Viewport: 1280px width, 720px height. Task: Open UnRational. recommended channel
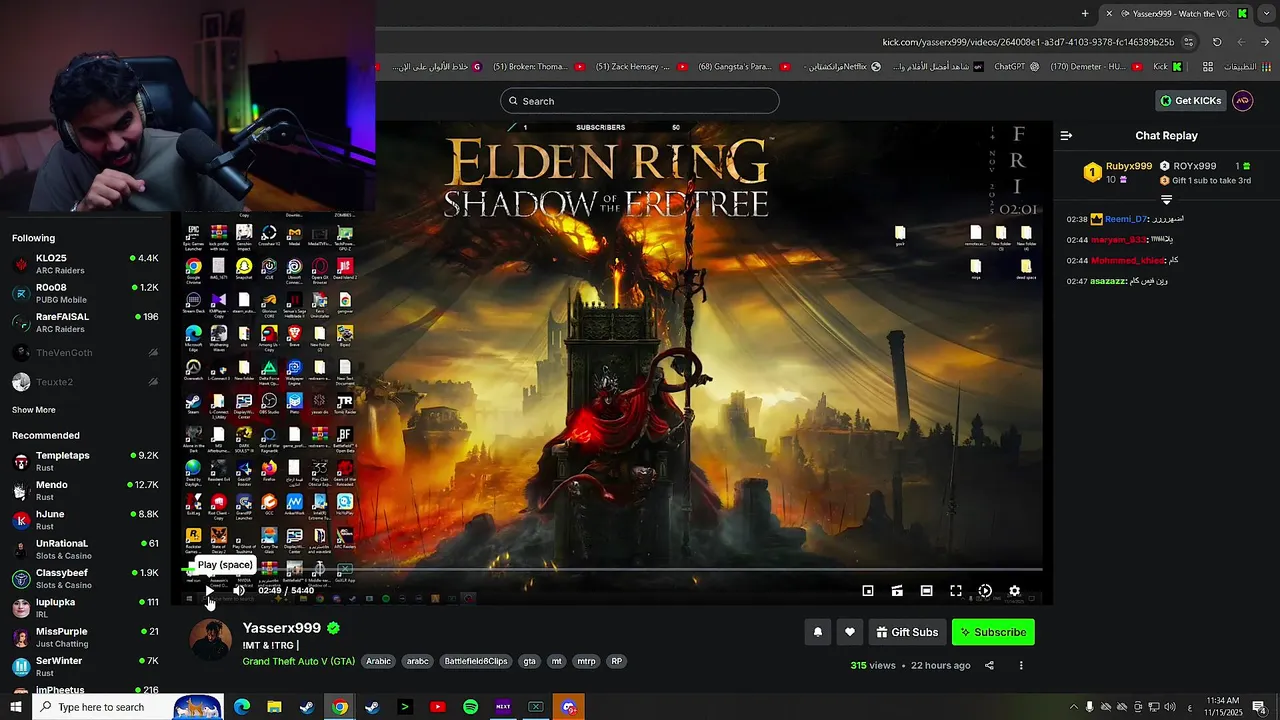(x=85, y=549)
